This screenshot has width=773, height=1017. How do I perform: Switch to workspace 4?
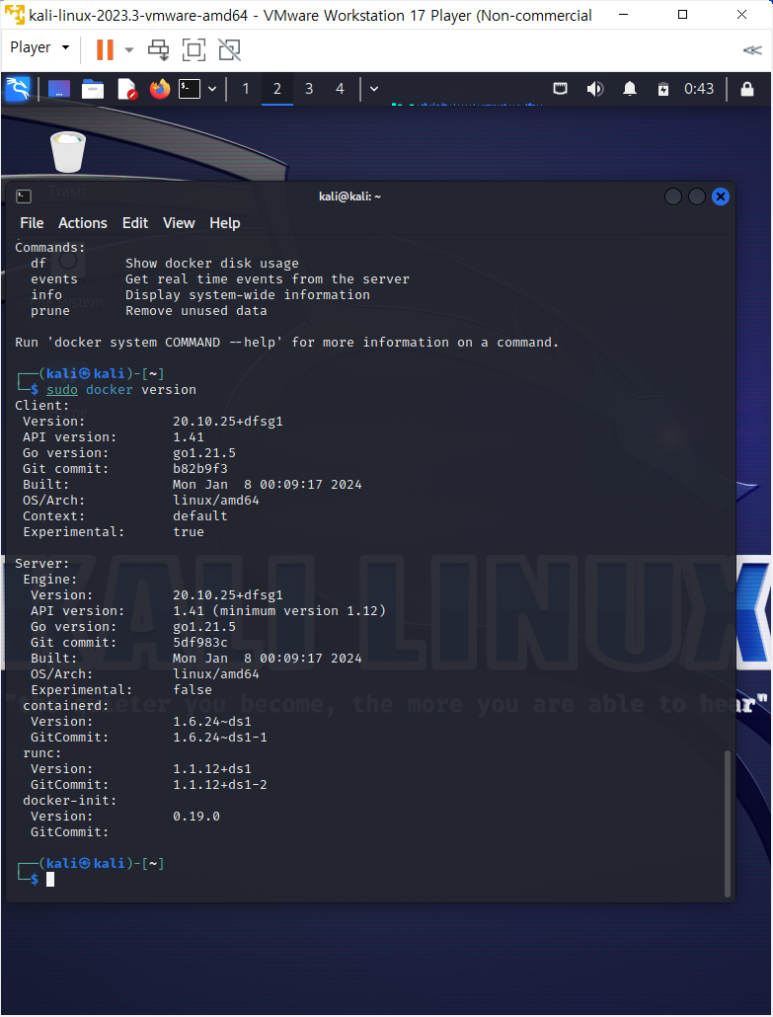[340, 89]
